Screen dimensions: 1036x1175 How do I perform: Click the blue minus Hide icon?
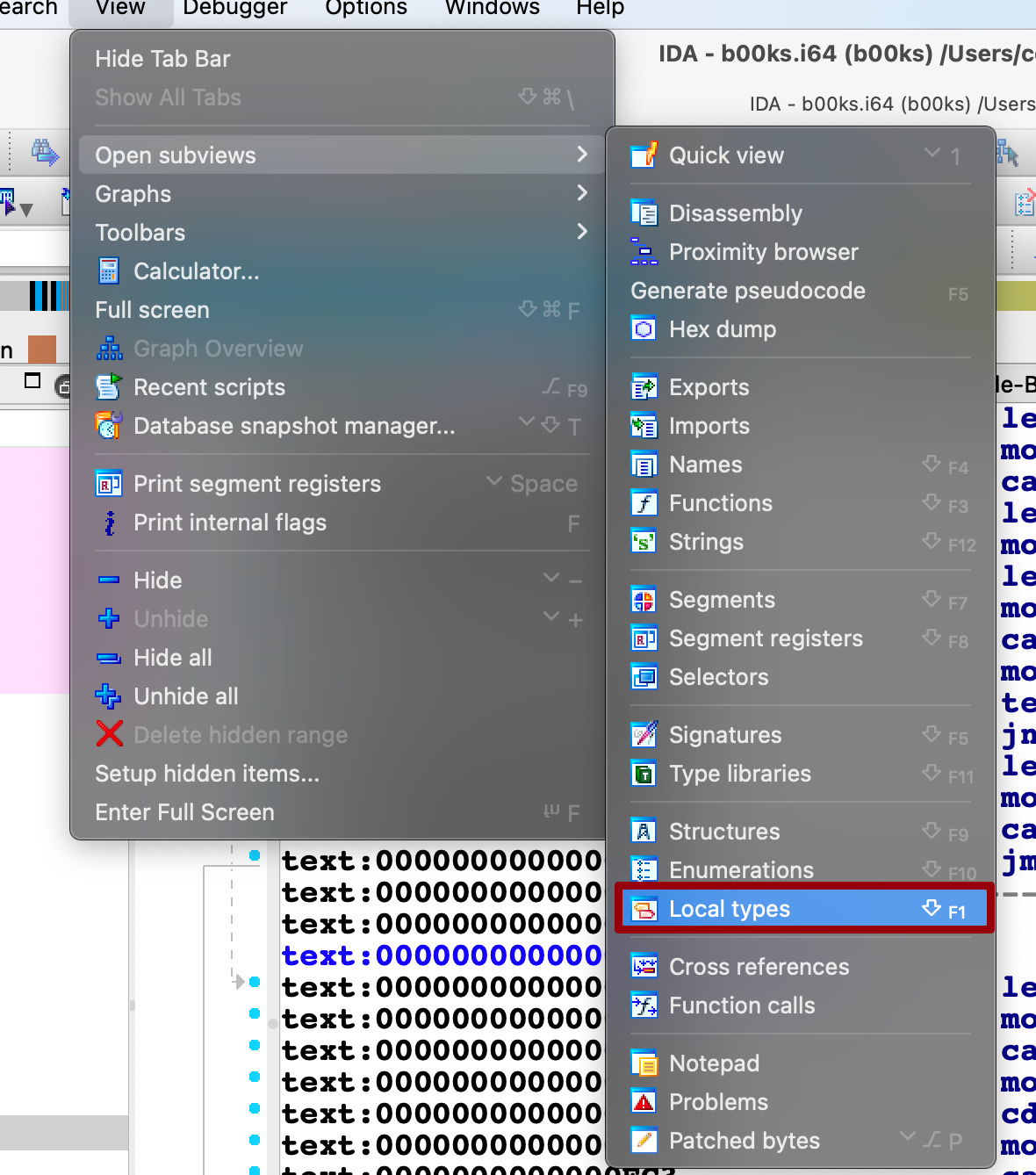tap(108, 580)
